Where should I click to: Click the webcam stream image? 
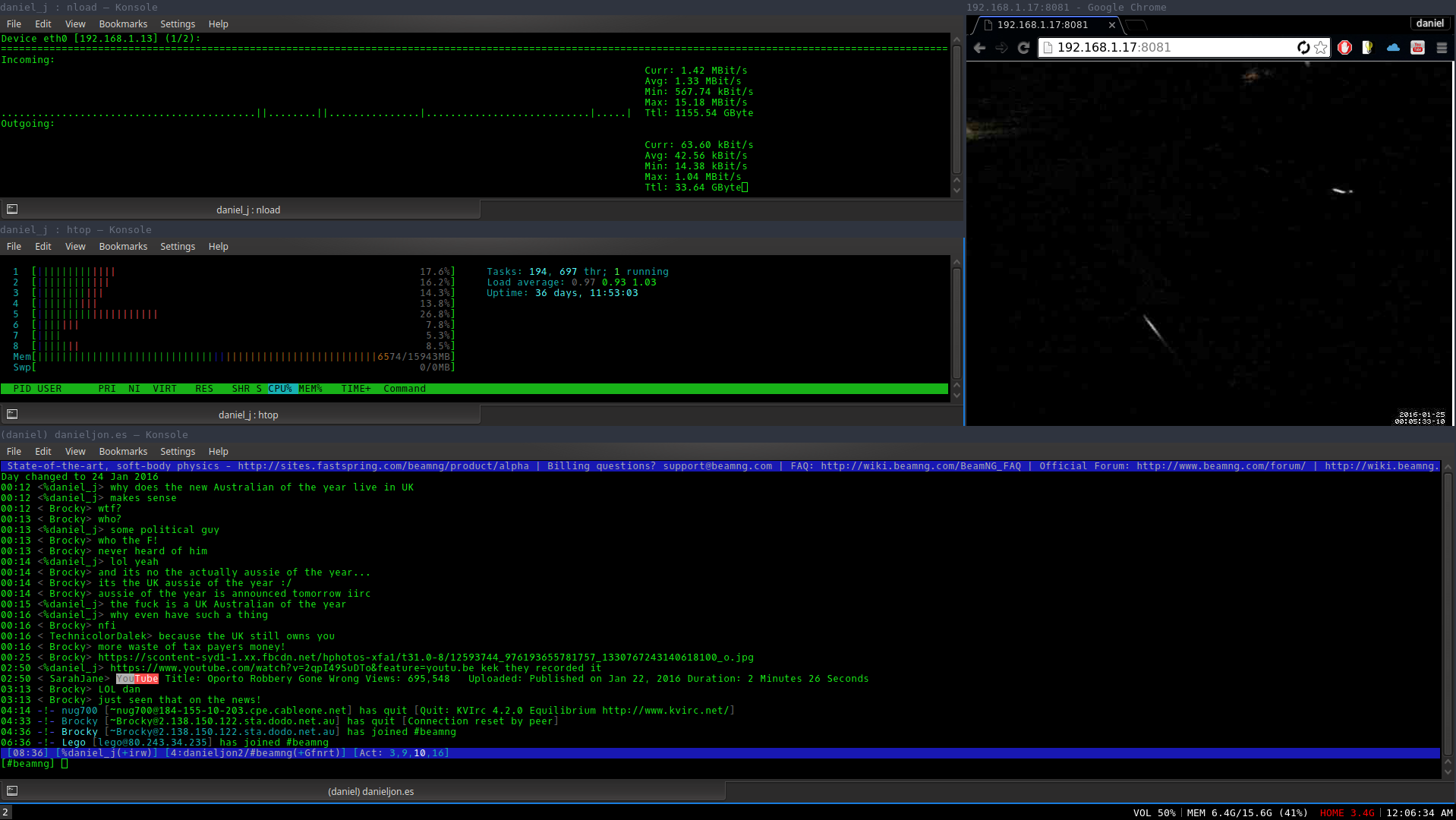point(1210,244)
